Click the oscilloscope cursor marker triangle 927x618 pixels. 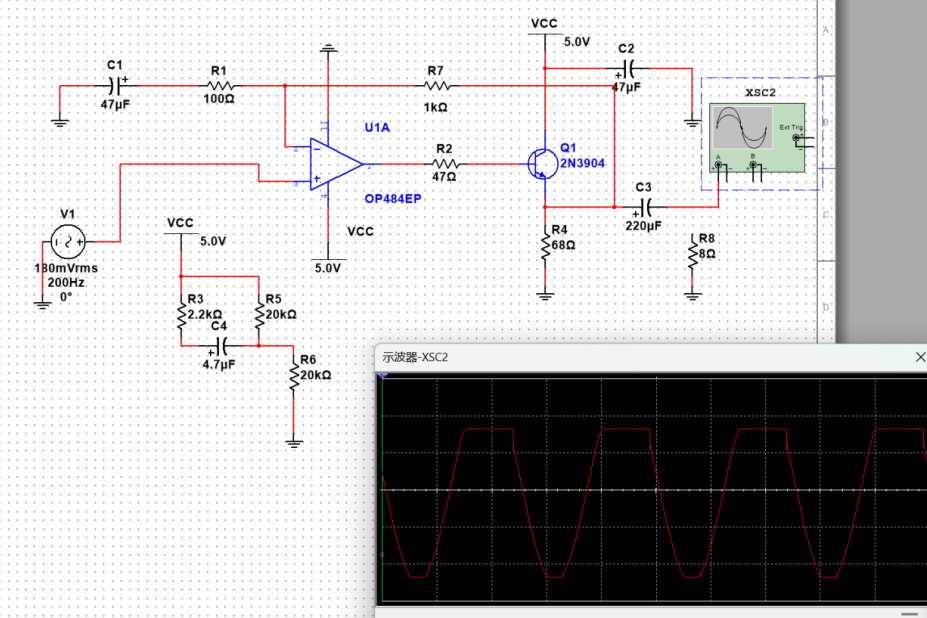383,376
